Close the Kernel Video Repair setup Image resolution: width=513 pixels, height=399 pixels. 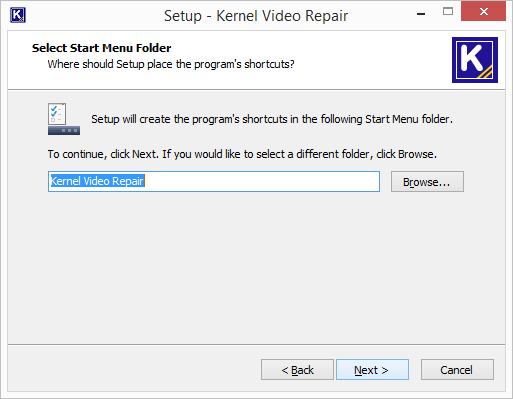point(483,12)
